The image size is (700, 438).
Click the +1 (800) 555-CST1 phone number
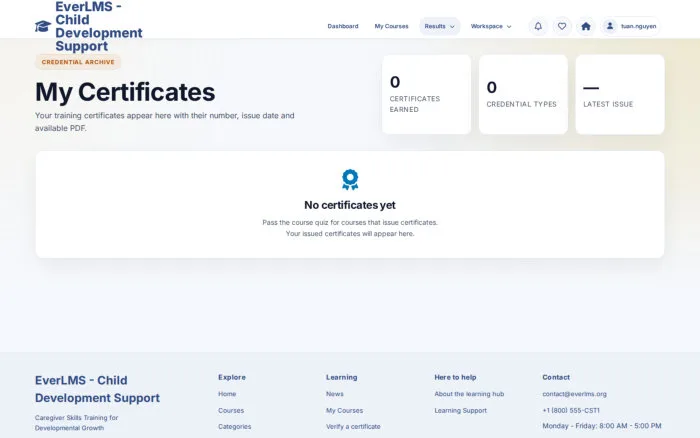(571, 410)
